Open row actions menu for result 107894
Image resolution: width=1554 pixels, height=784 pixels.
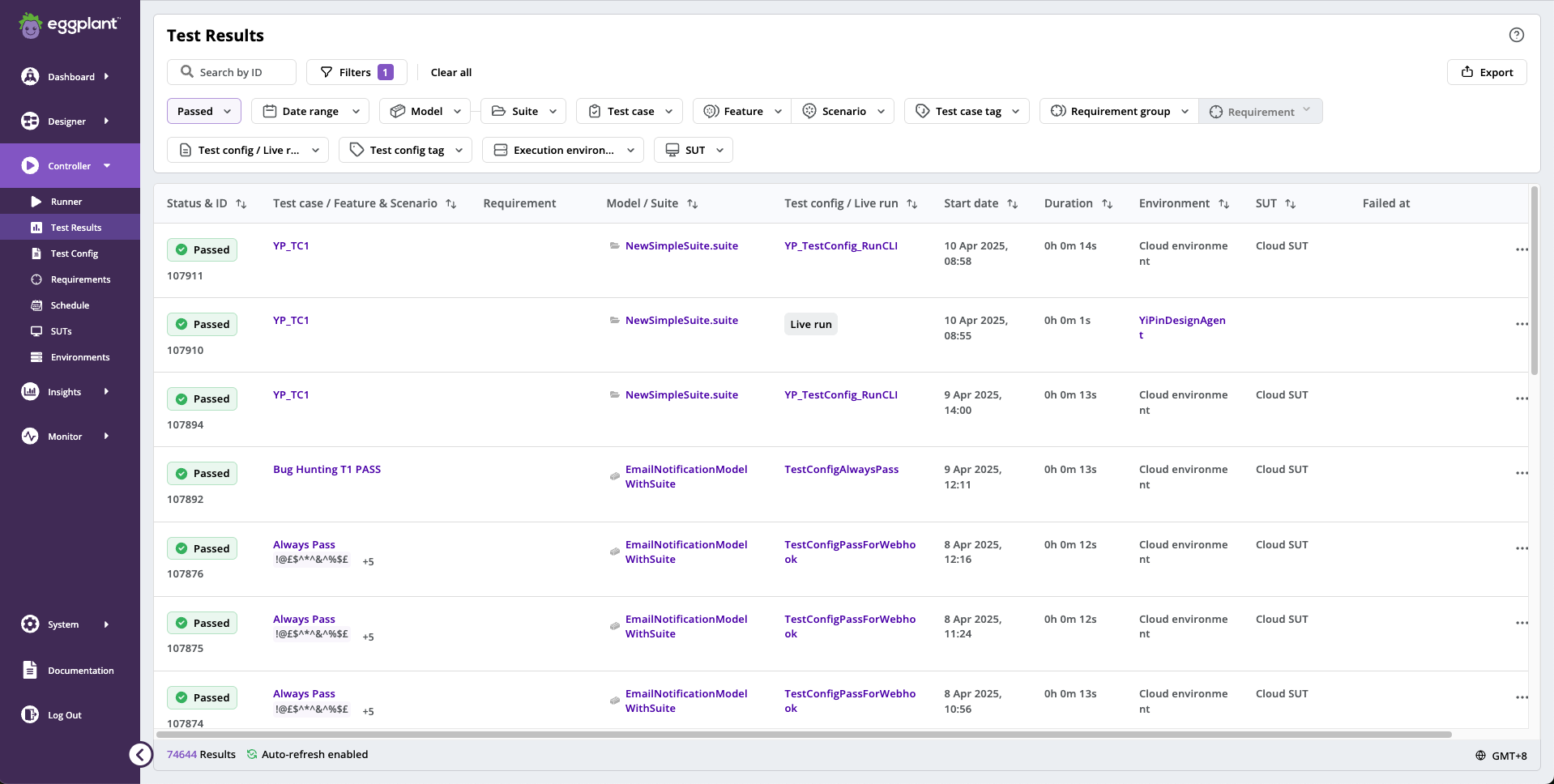[1522, 398]
